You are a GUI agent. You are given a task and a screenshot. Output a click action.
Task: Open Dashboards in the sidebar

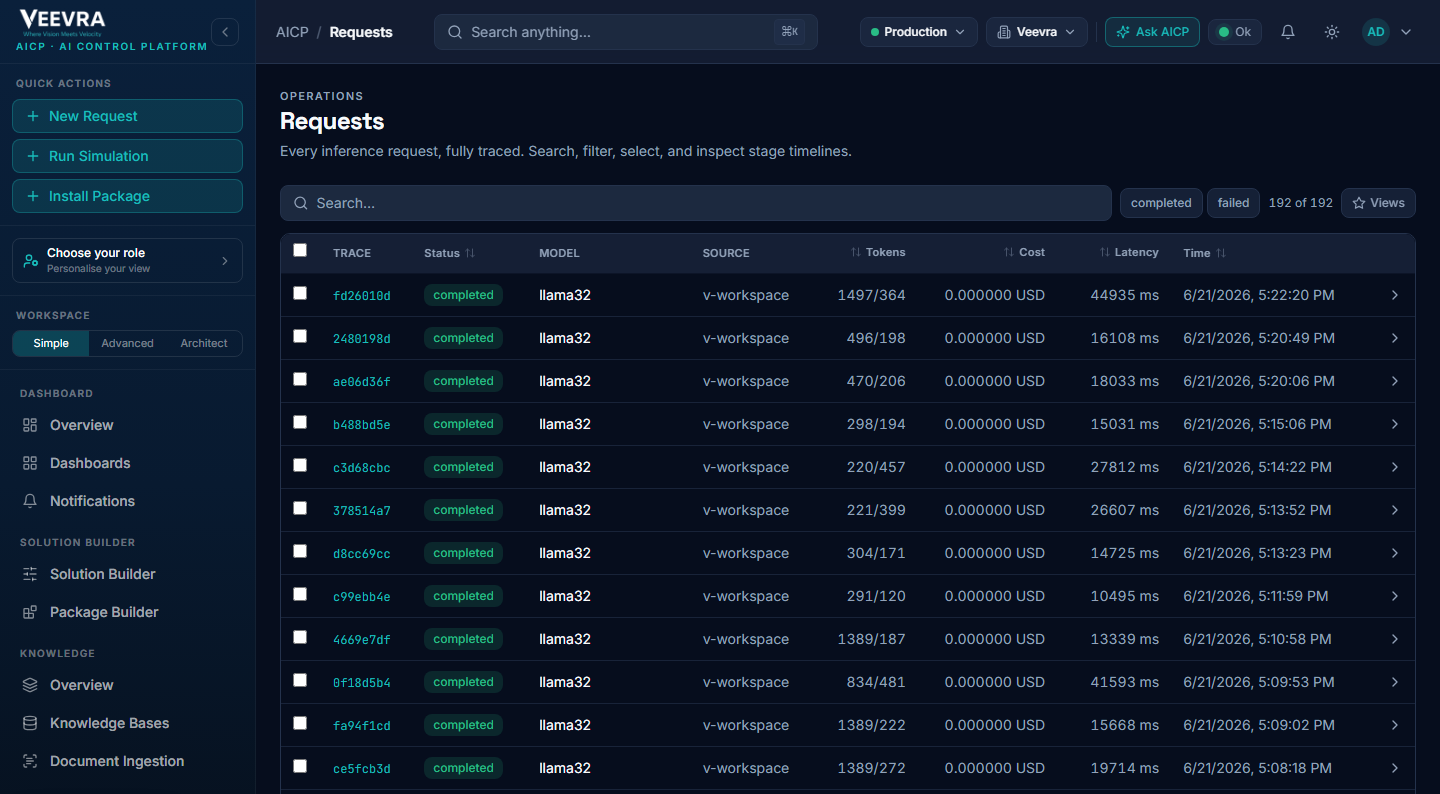coord(127,463)
